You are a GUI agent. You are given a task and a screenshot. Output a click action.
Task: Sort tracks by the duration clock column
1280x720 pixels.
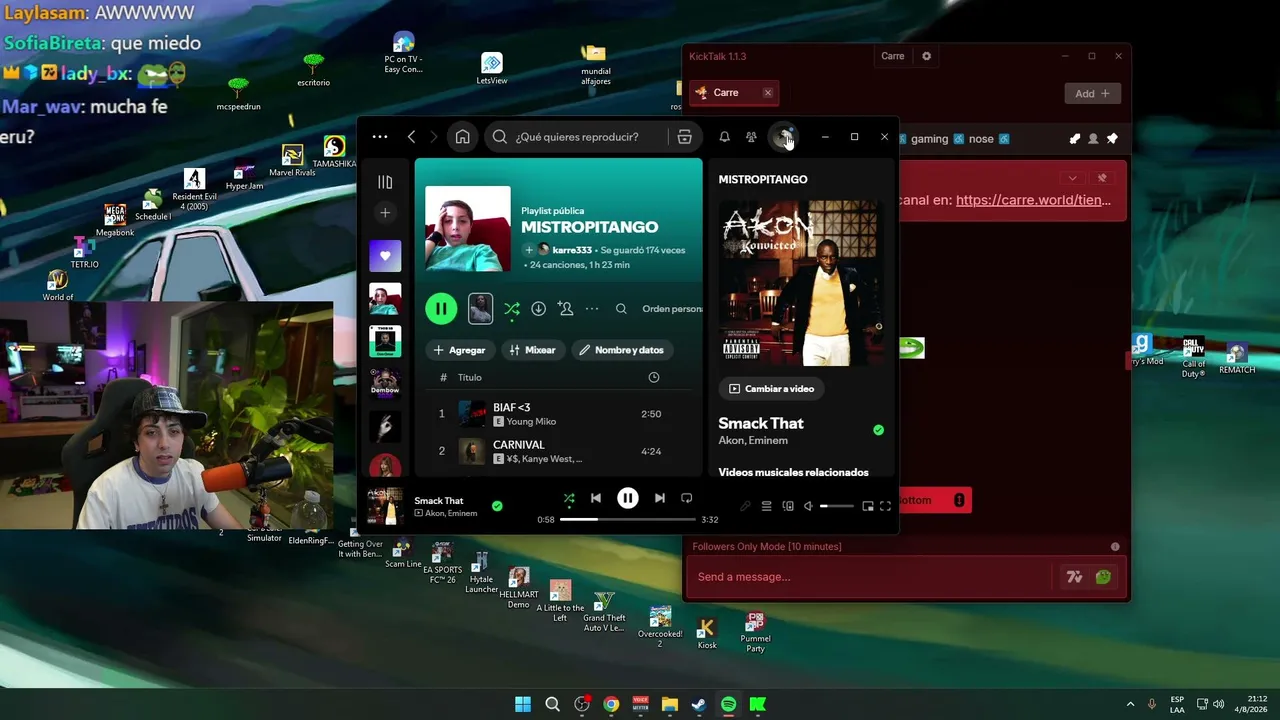coord(654,377)
